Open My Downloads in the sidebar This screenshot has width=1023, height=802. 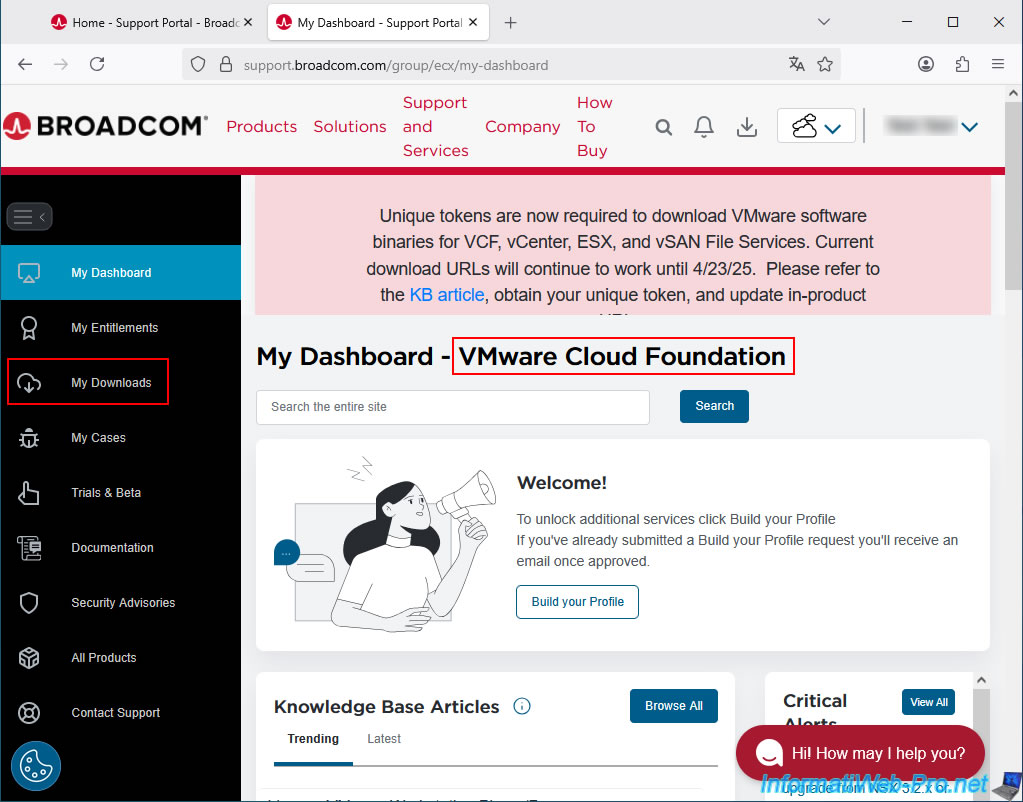pyautogui.click(x=111, y=383)
